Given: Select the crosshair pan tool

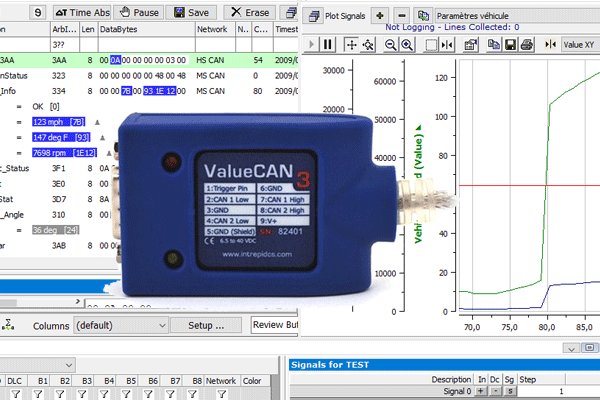Looking at the screenshot, I should (x=351, y=45).
